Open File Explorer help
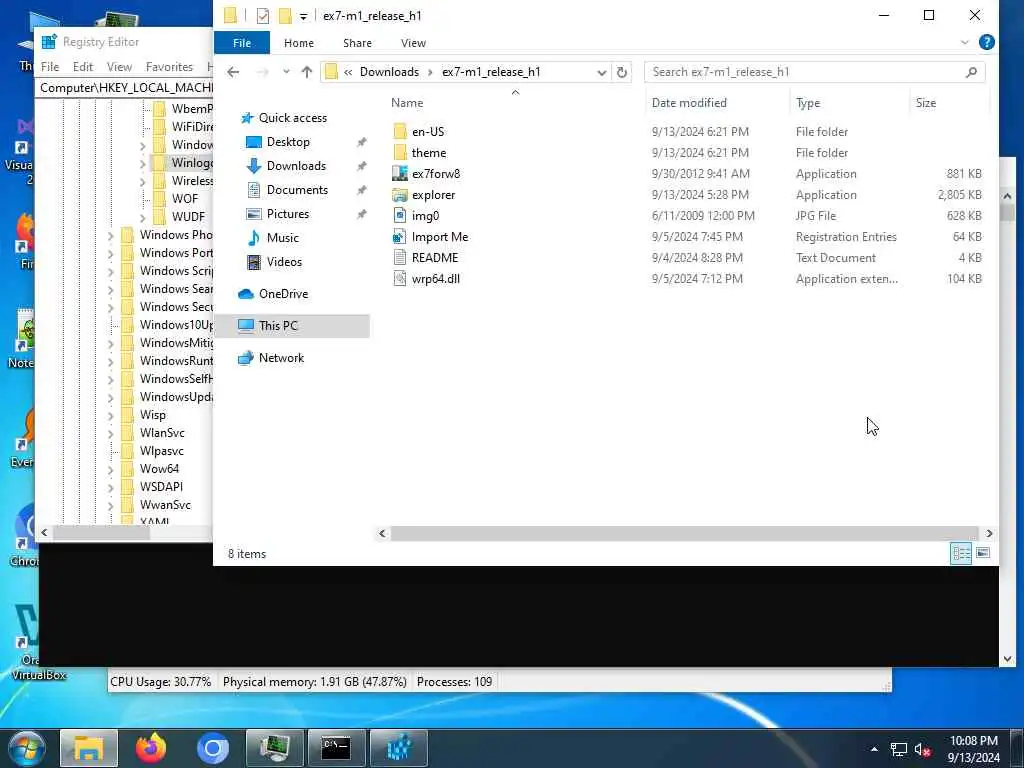Screen dimensions: 1024x768 pos(986,42)
